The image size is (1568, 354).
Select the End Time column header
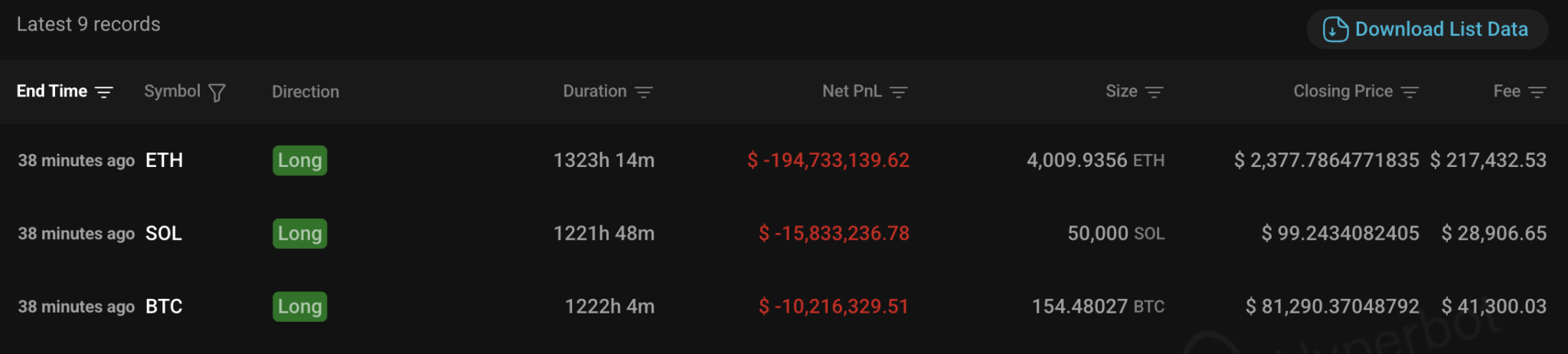(x=52, y=91)
